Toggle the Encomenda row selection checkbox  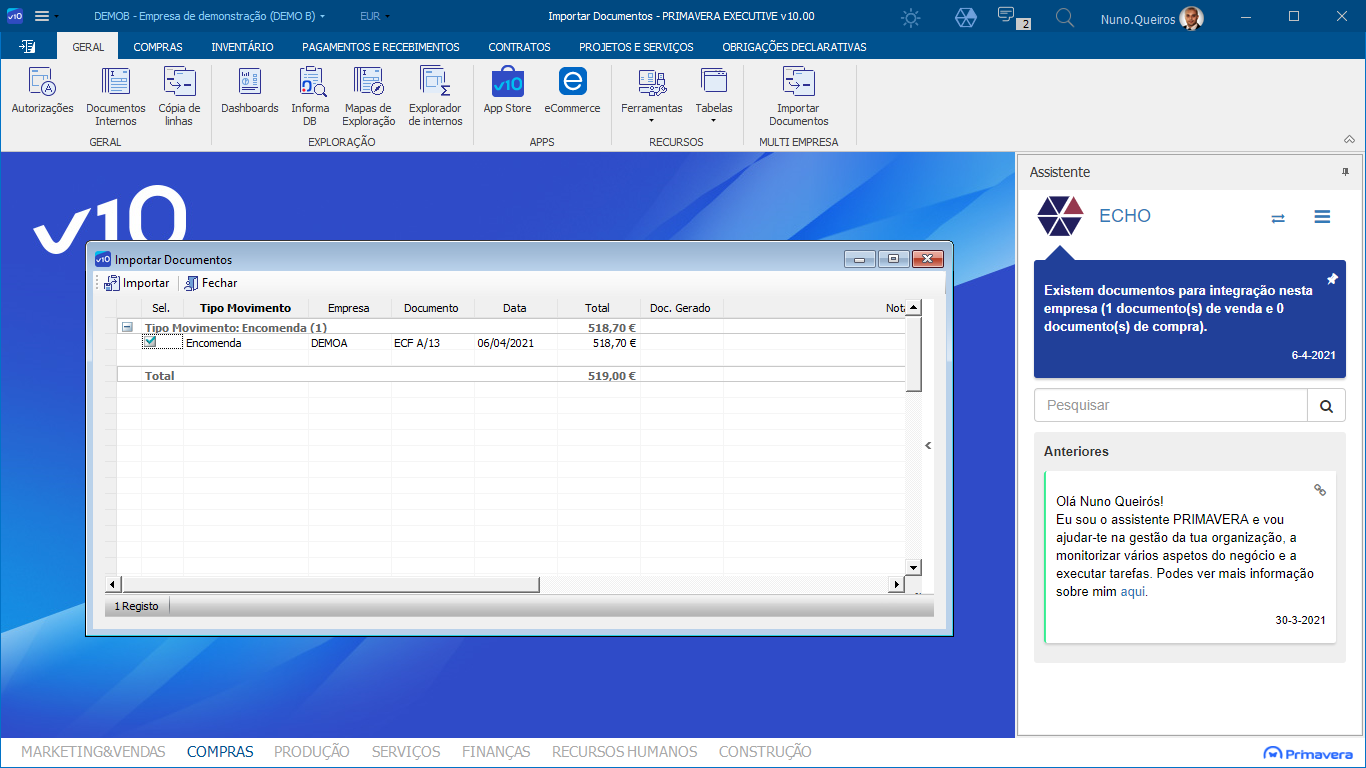pyautogui.click(x=150, y=342)
